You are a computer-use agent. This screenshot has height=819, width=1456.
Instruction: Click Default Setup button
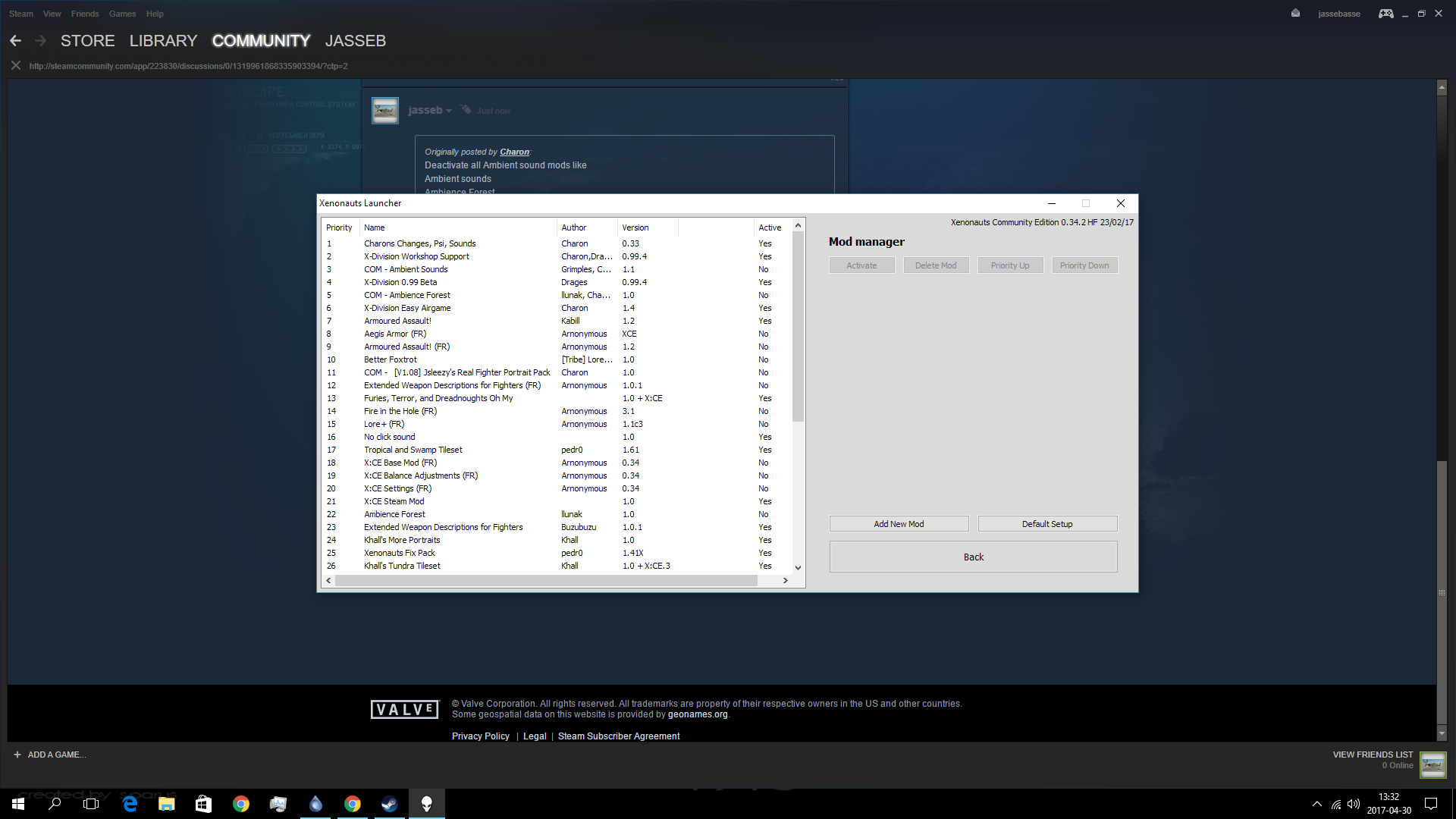pyautogui.click(x=1047, y=524)
